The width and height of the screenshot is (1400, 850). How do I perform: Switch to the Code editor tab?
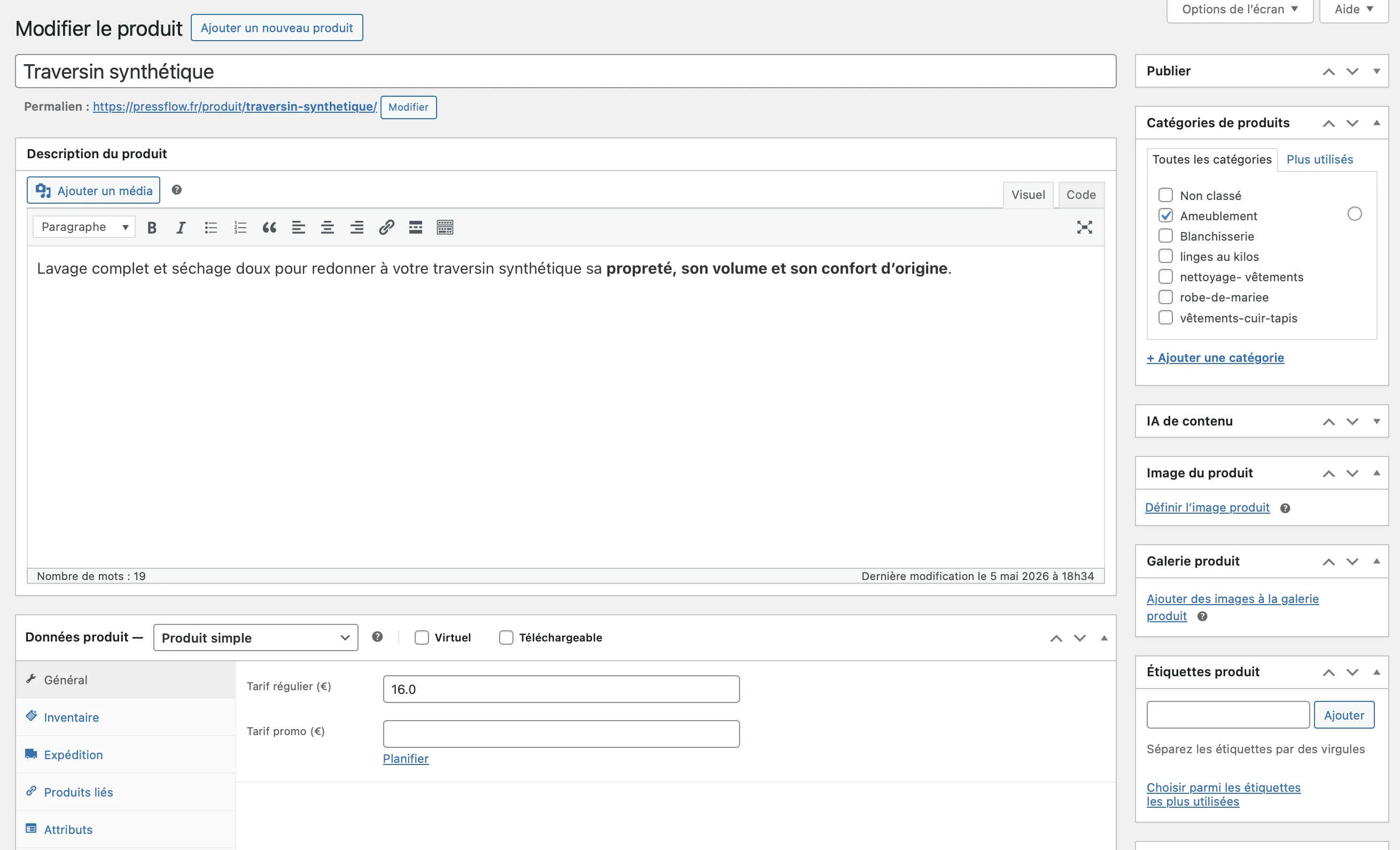[1080, 195]
